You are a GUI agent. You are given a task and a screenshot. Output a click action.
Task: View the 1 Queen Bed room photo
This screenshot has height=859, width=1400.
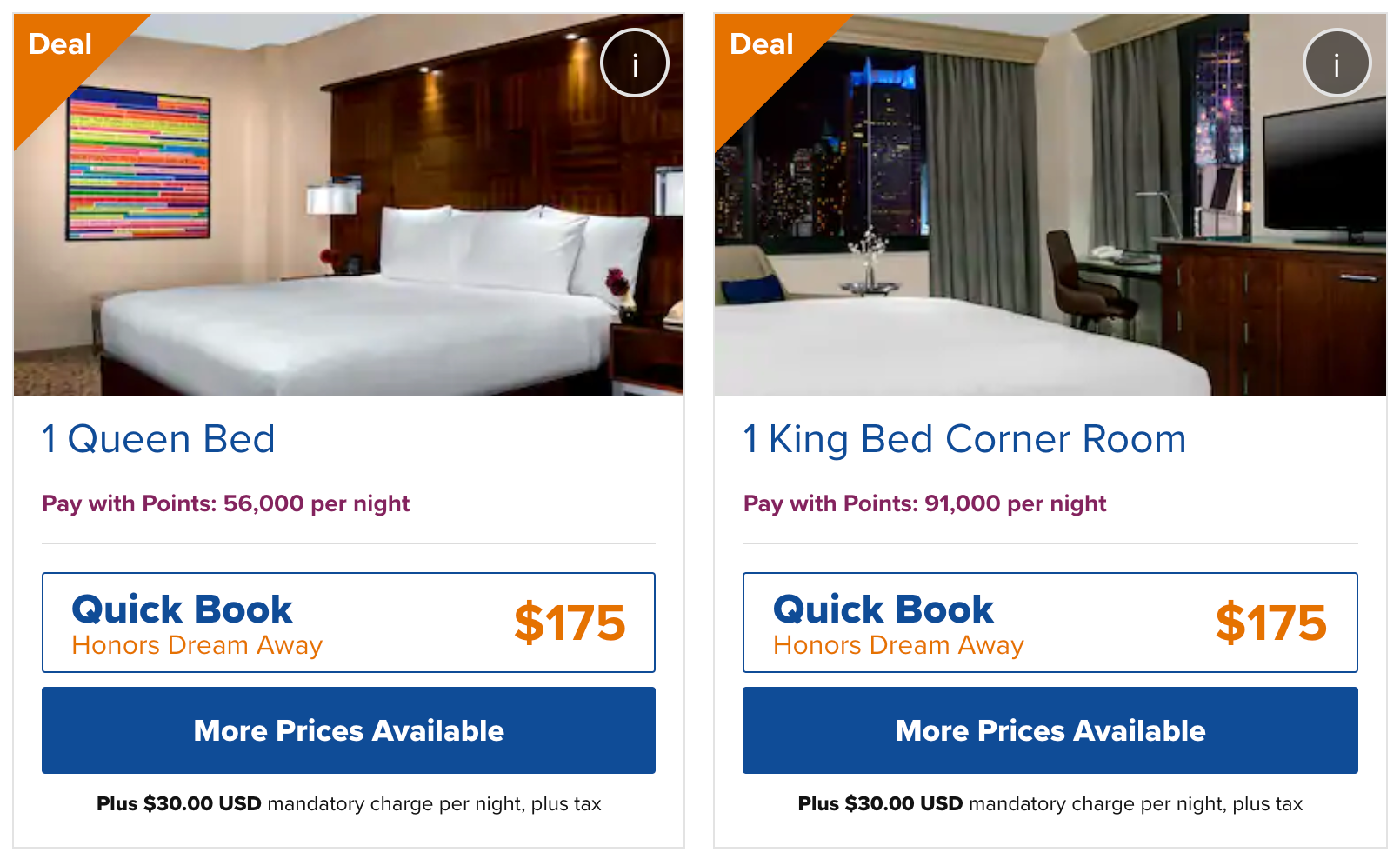coord(348,261)
